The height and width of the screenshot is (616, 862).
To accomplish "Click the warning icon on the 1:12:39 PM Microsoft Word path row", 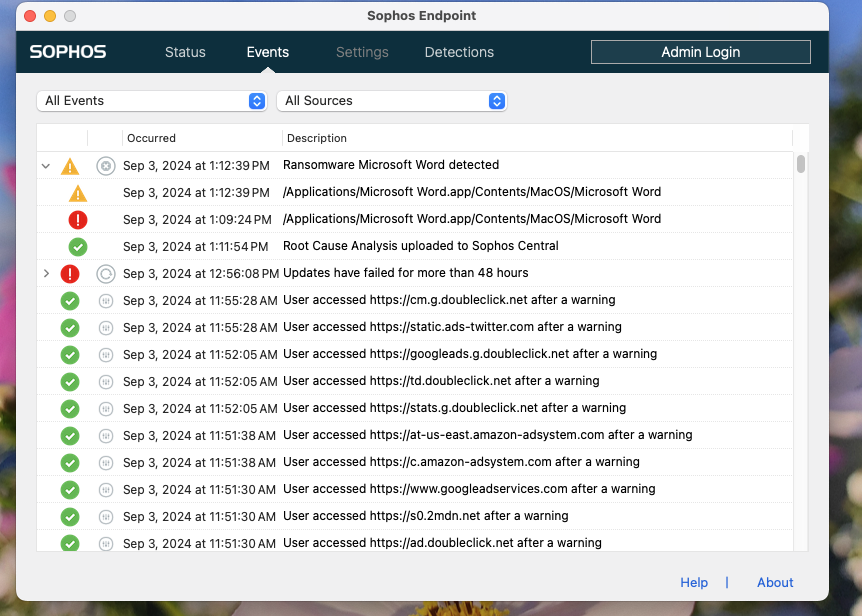I will point(78,193).
